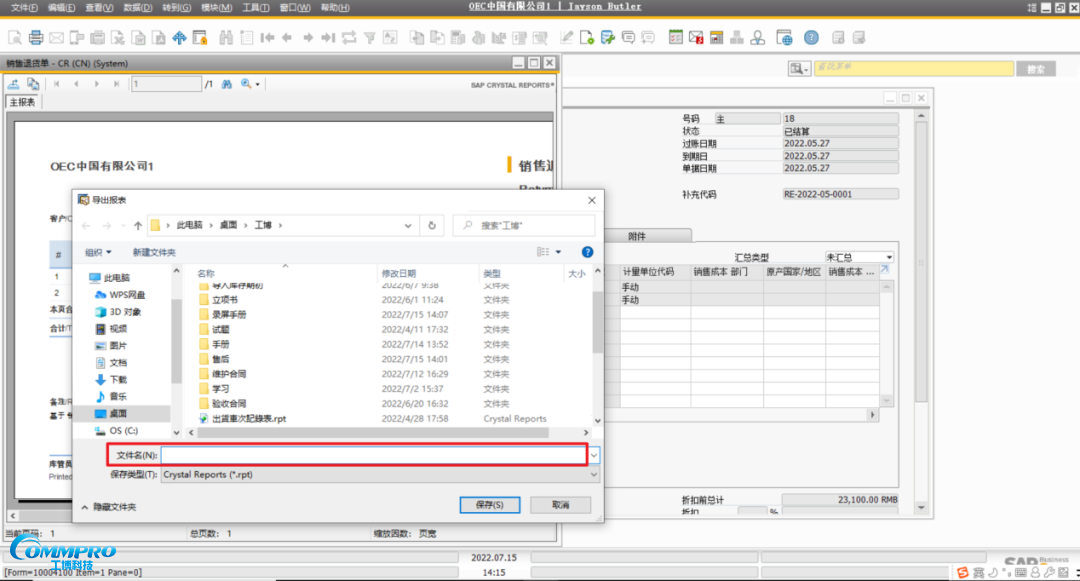This screenshot has height=581, width=1080.
Task: Expand the 组织 organize dropdown
Action: point(98,252)
